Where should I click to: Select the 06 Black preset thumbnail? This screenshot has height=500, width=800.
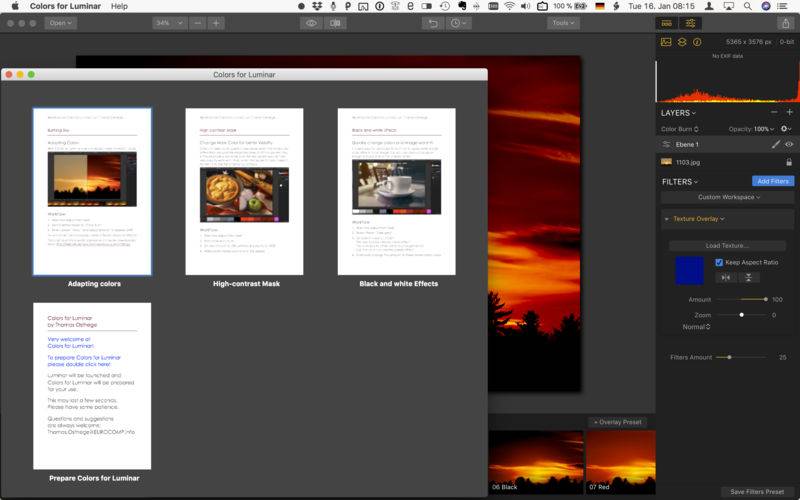(x=536, y=462)
